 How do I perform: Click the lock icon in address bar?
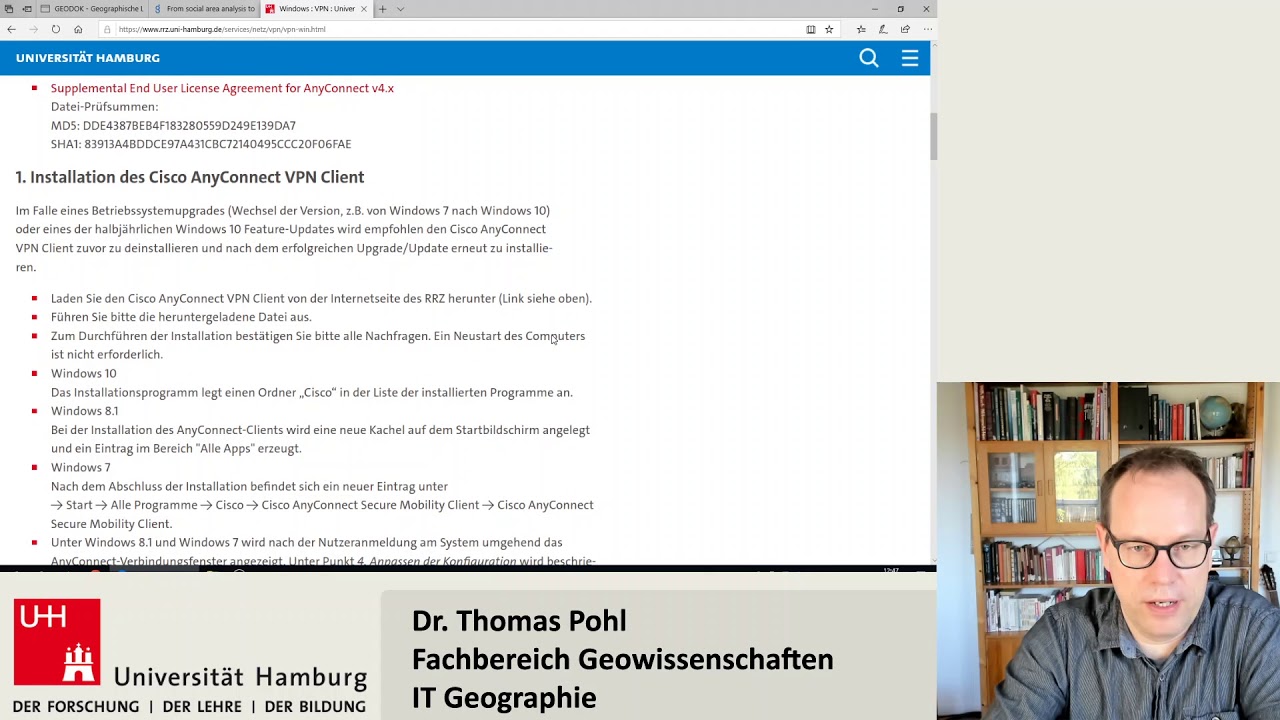click(107, 29)
